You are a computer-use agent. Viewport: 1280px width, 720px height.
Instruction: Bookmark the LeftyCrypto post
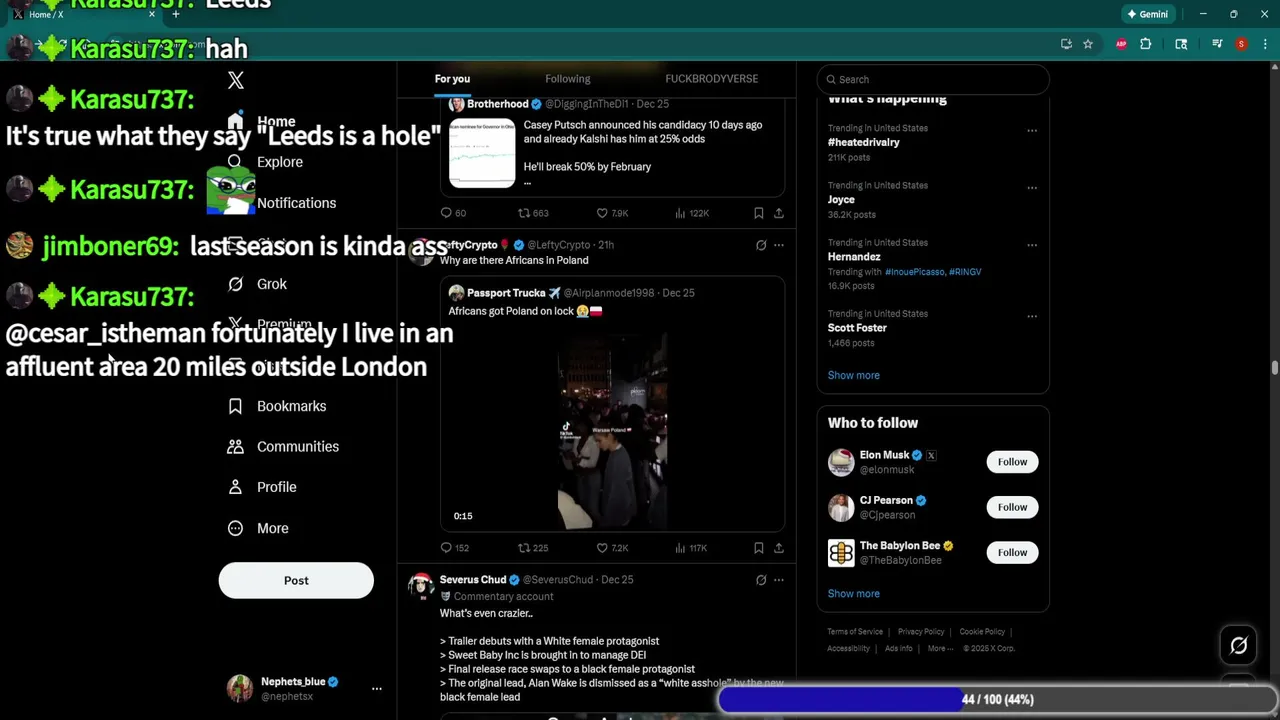[x=759, y=548]
